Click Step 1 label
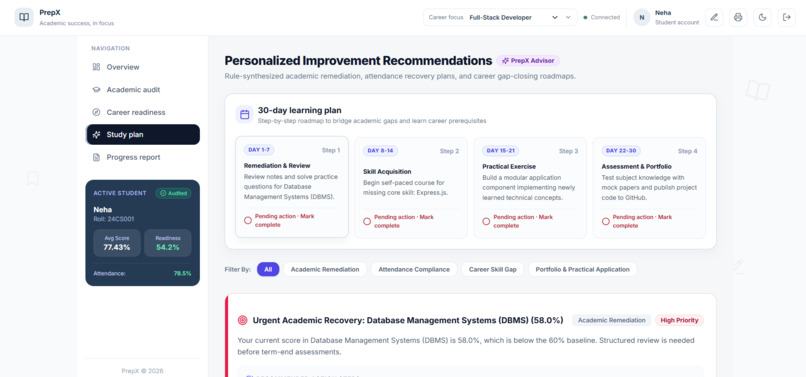Viewport: 806px width, 377px height. click(331, 151)
